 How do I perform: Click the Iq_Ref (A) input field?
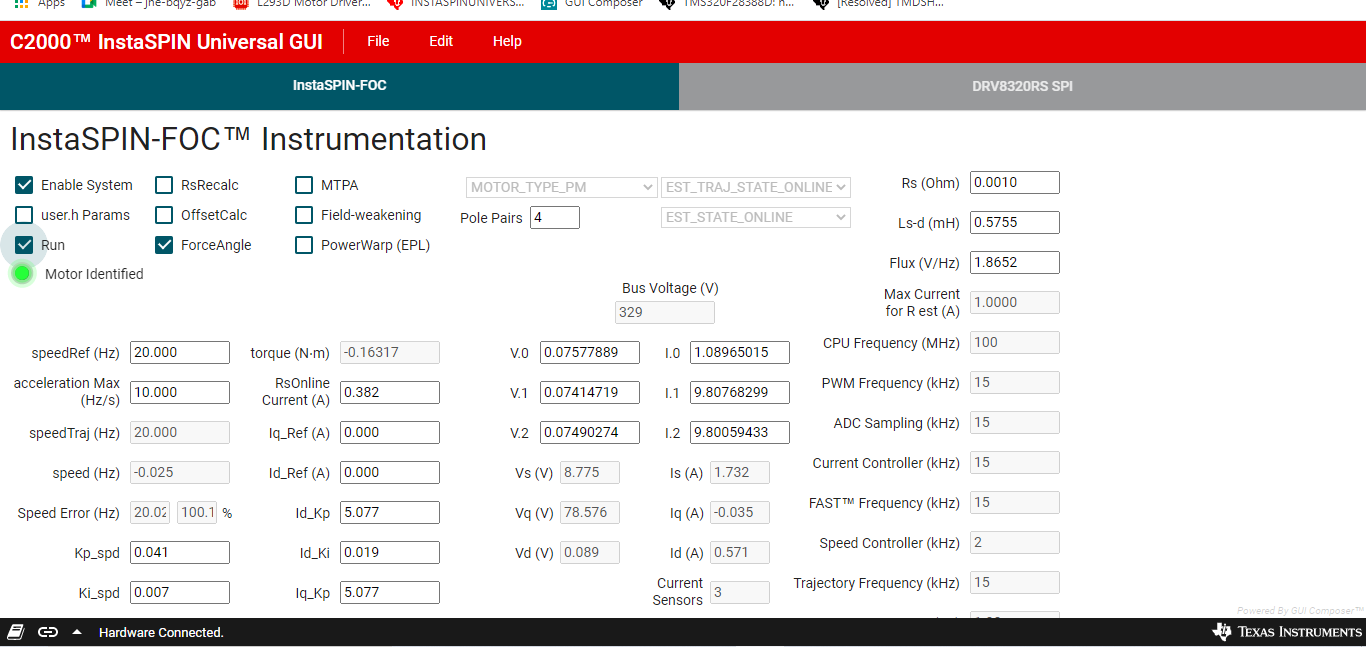point(390,432)
